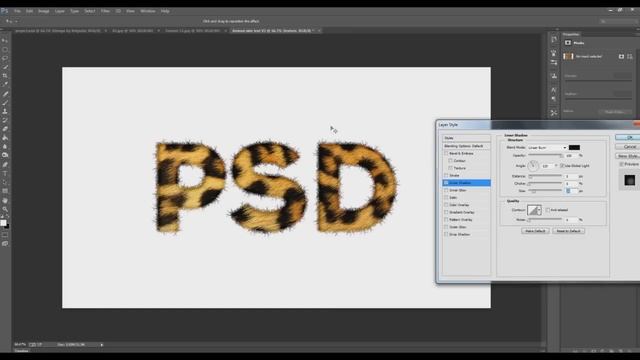The image size is (640, 360).
Task: Click the Make Default button
Action: pos(535,231)
